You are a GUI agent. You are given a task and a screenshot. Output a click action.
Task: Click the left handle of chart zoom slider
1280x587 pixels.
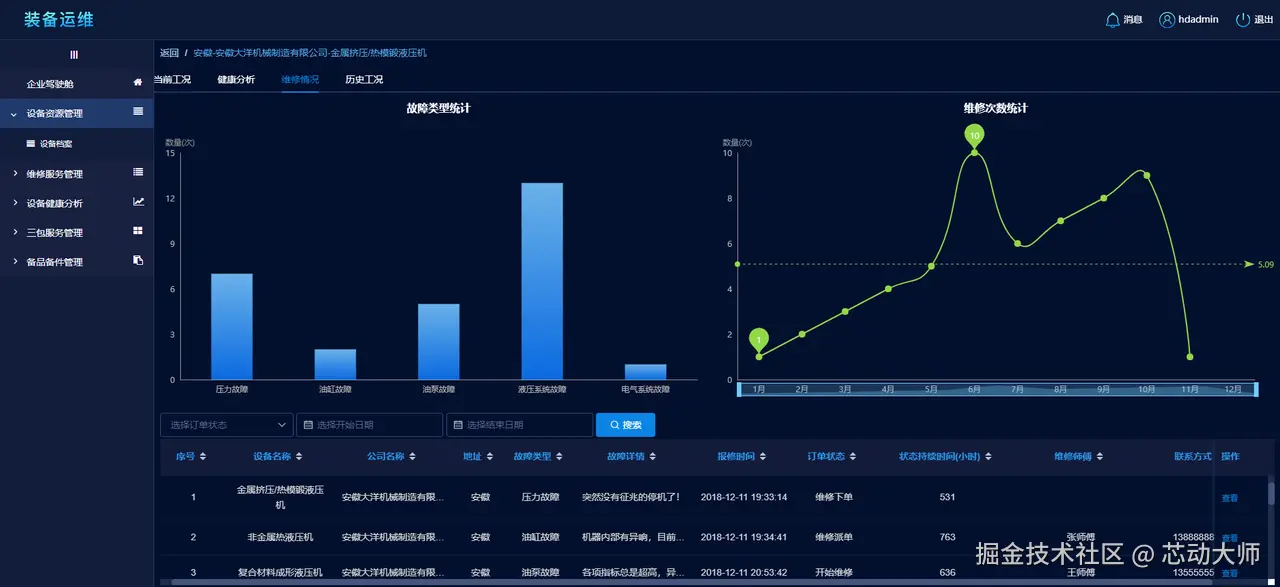739,389
